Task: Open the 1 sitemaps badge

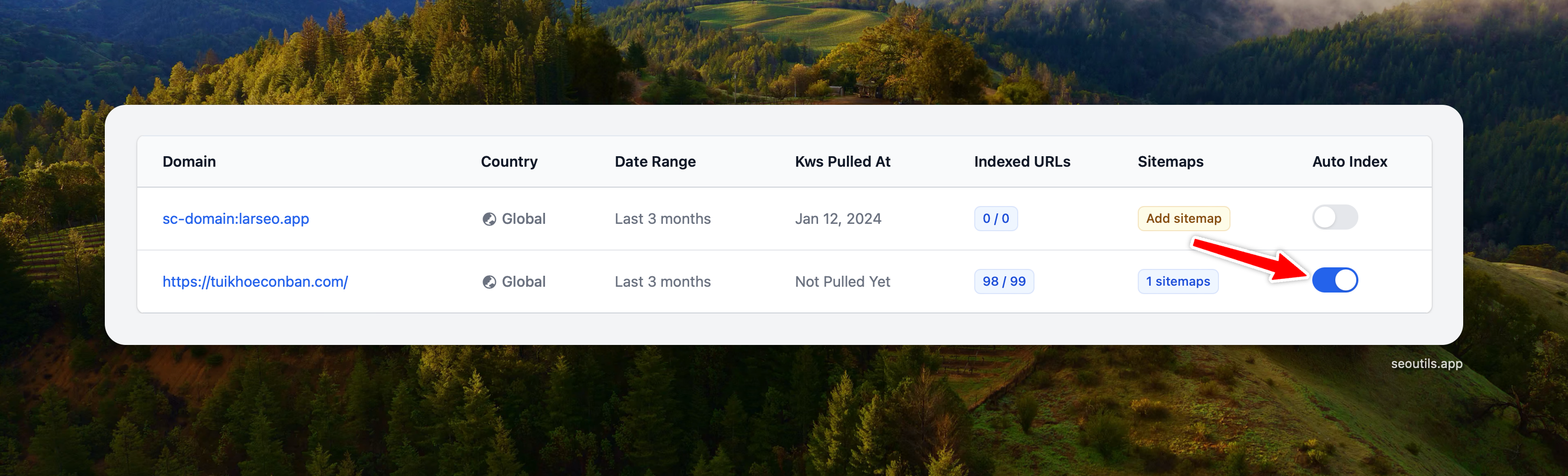Action: [x=1177, y=282]
